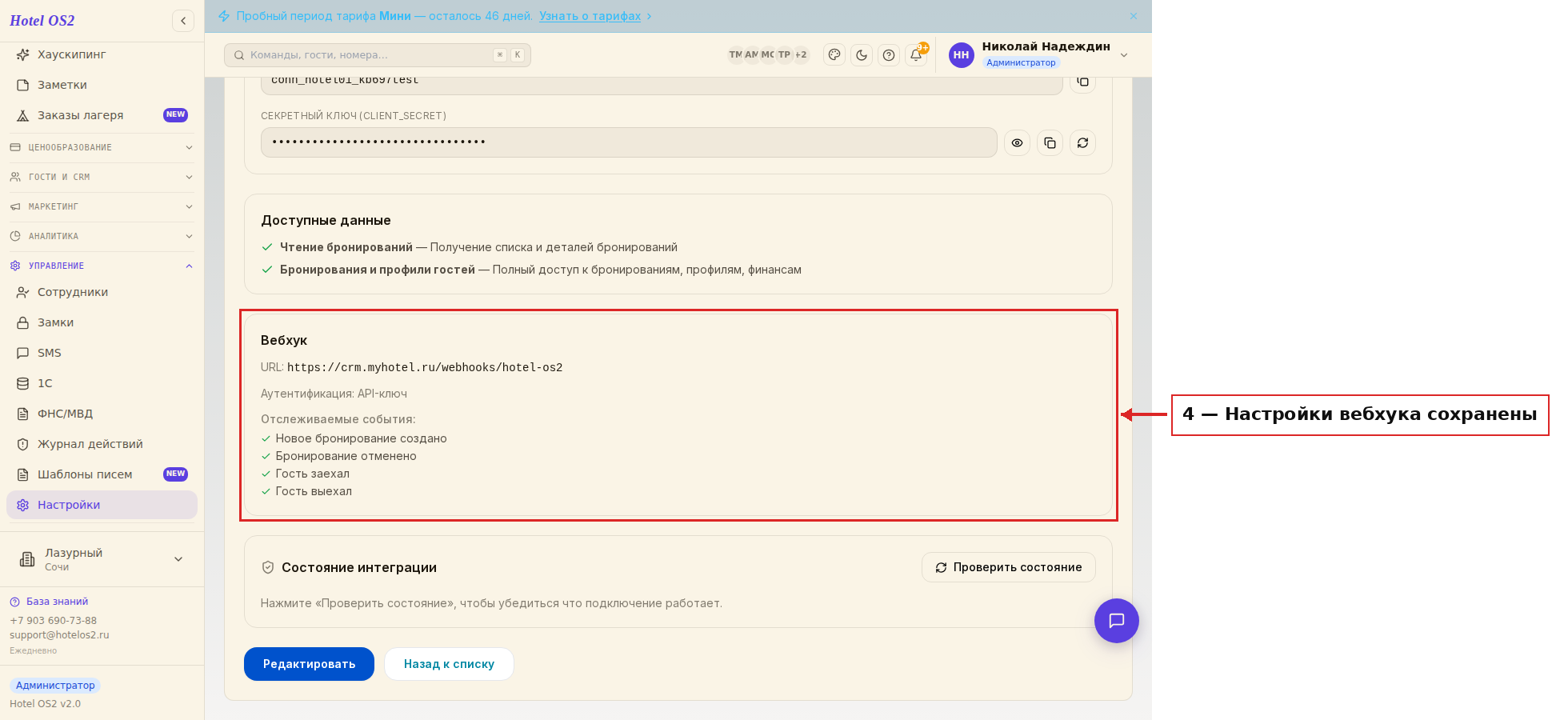Click the TM user avatar
This screenshot has height=720, width=1568.
pyautogui.click(x=735, y=55)
